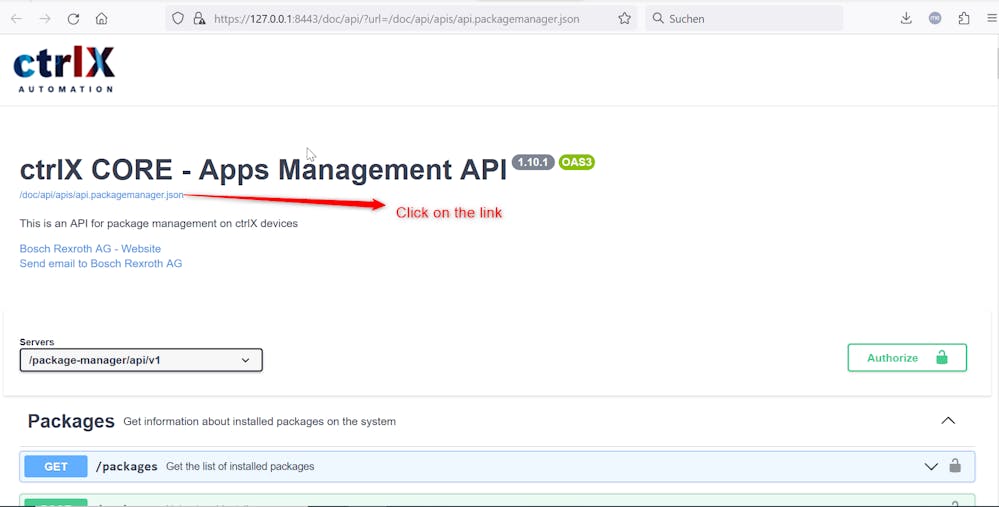
Task: Bookmark page using star icon
Action: pyautogui.click(x=624, y=19)
